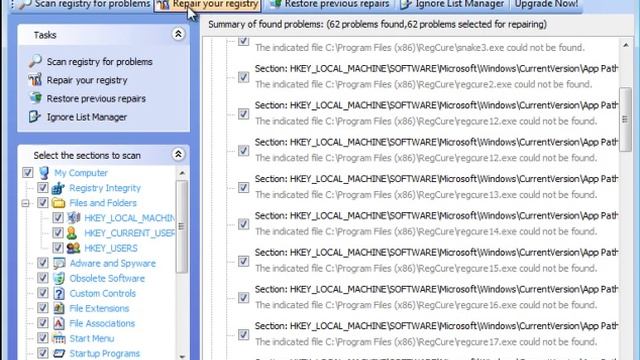The image size is (640, 360).
Task: Click Scan registry for problems link in Tasks
Action: point(99,62)
